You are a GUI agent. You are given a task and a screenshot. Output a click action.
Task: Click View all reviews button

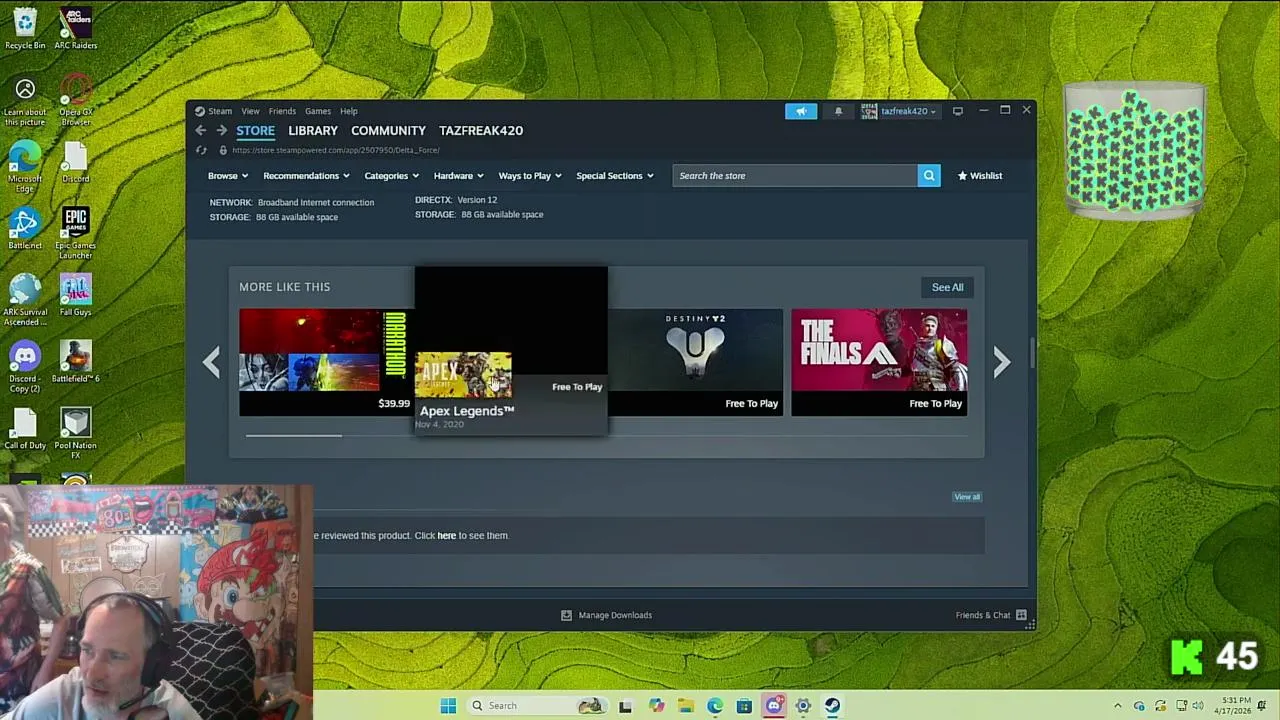click(x=967, y=497)
